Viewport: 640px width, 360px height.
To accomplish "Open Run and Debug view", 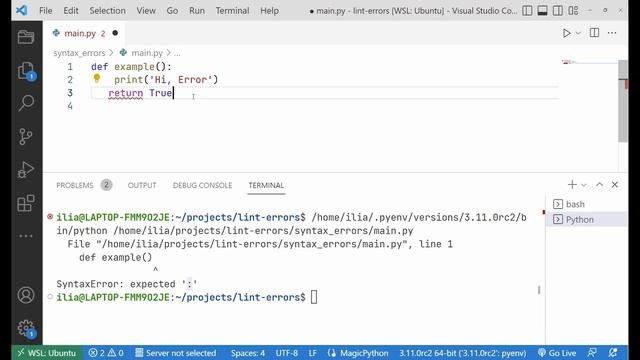I will click(26, 170).
